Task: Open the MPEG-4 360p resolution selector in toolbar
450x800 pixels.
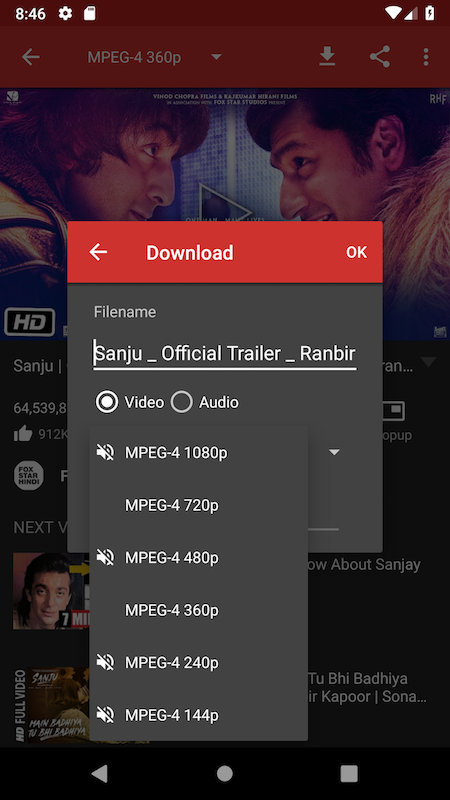Action: pyautogui.click(x=155, y=57)
